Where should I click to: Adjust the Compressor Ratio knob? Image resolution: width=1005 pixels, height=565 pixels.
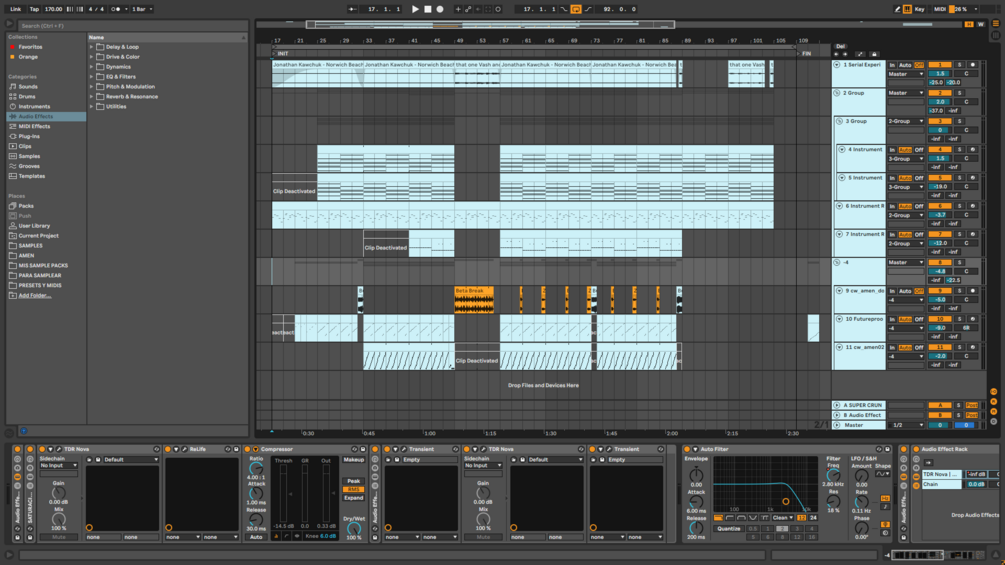pos(256,469)
